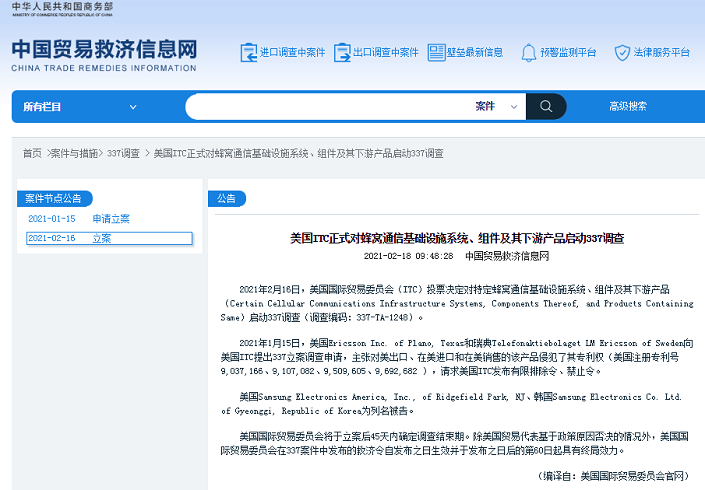Click the 壁垒最新信息 news icon
The height and width of the screenshot is (490, 705).
point(436,53)
